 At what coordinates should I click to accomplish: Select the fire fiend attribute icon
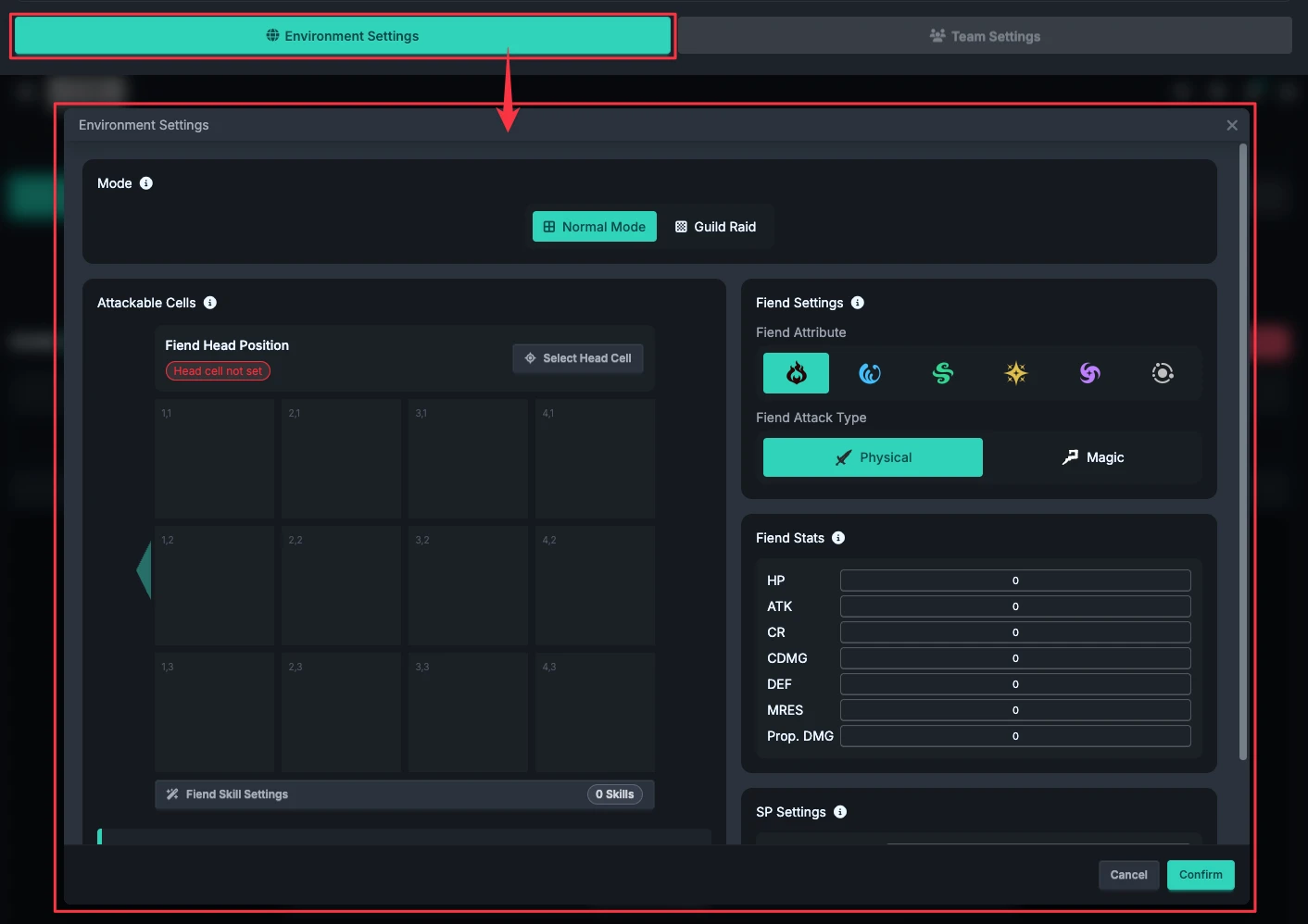pos(796,373)
